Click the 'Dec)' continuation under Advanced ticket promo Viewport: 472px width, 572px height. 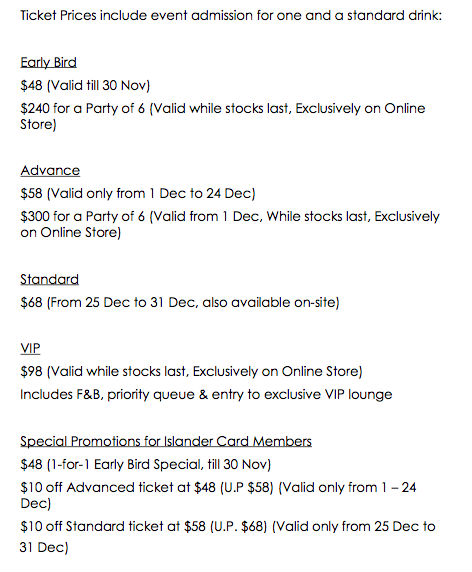pyautogui.click(x=36, y=503)
